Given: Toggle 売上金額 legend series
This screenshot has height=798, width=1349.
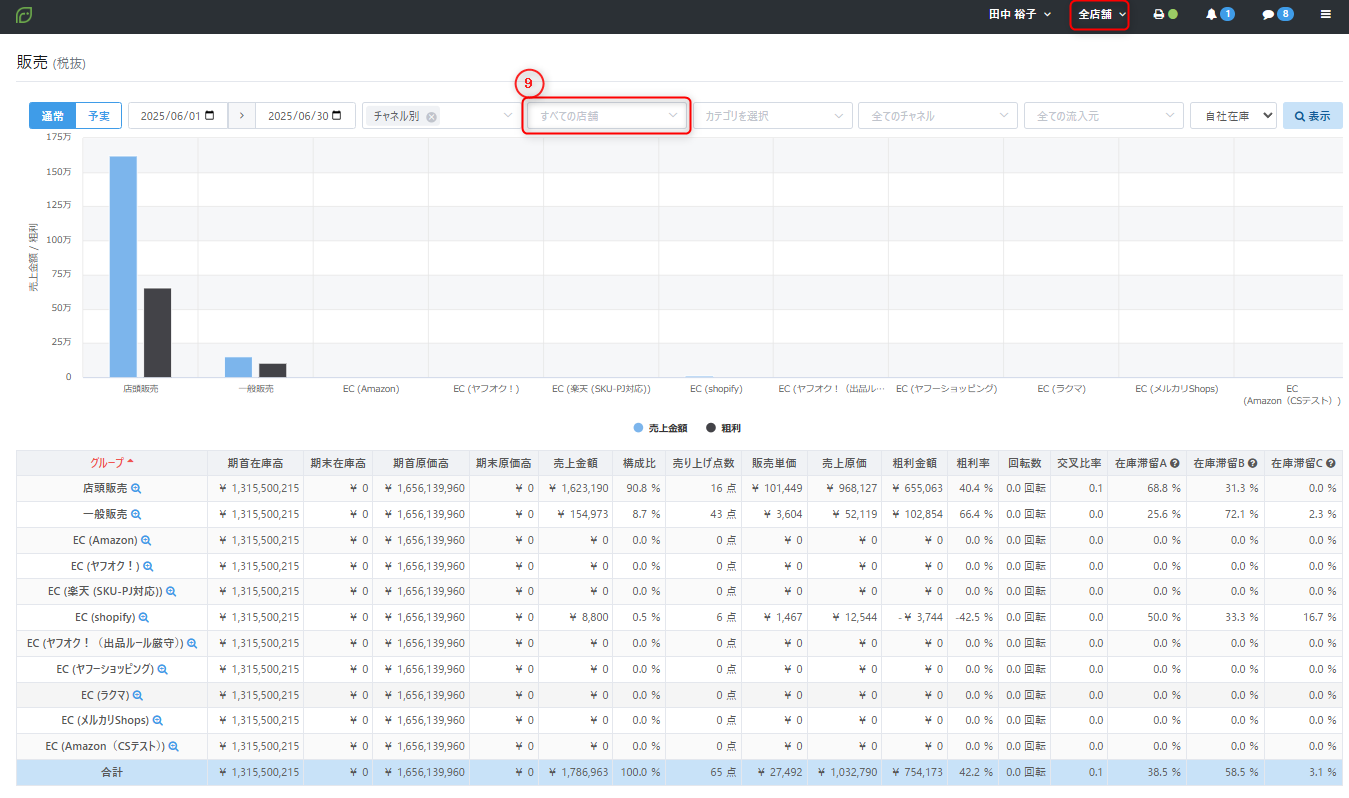Looking at the screenshot, I should [660, 428].
